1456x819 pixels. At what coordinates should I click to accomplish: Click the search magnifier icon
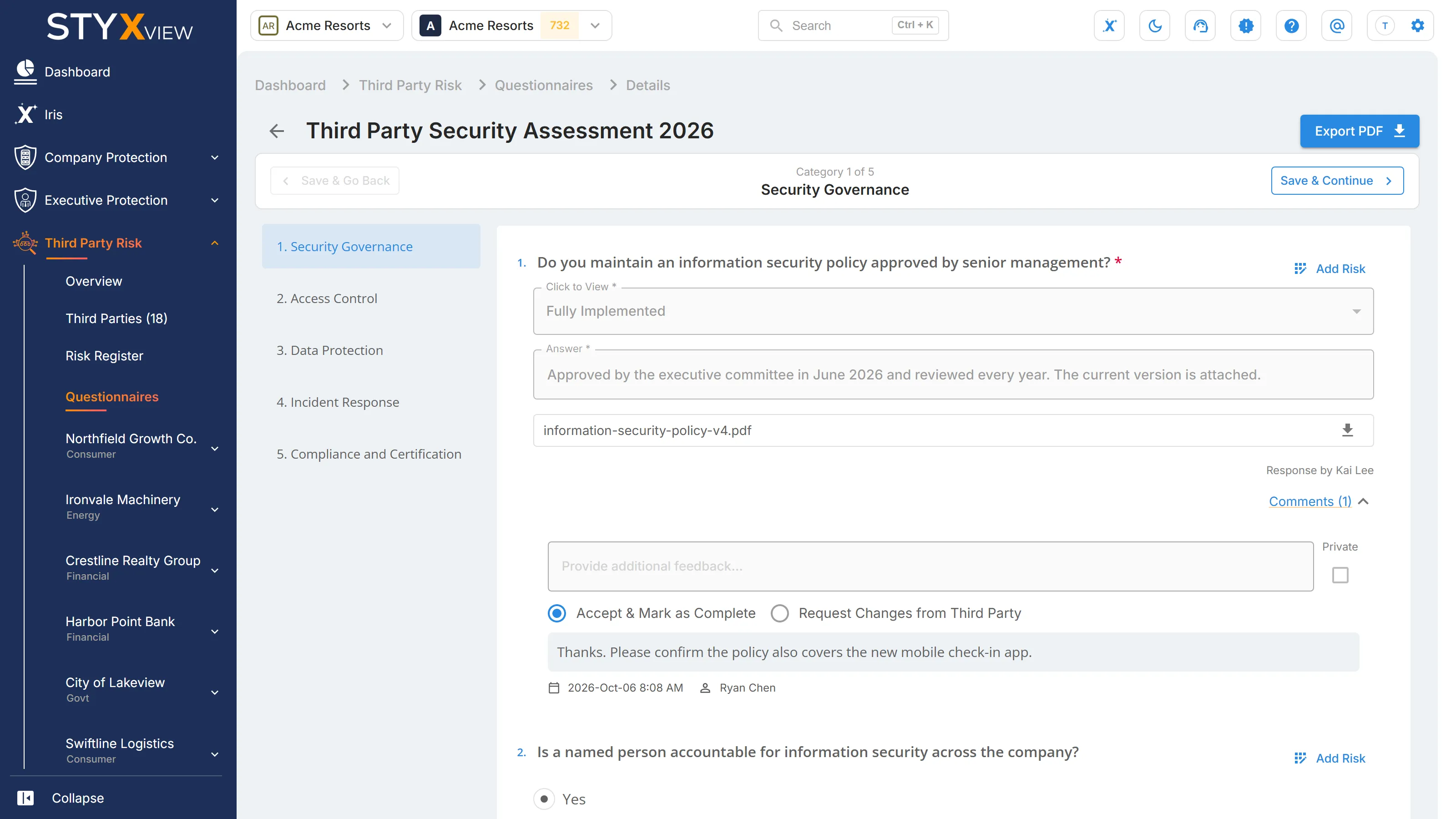coord(776,25)
